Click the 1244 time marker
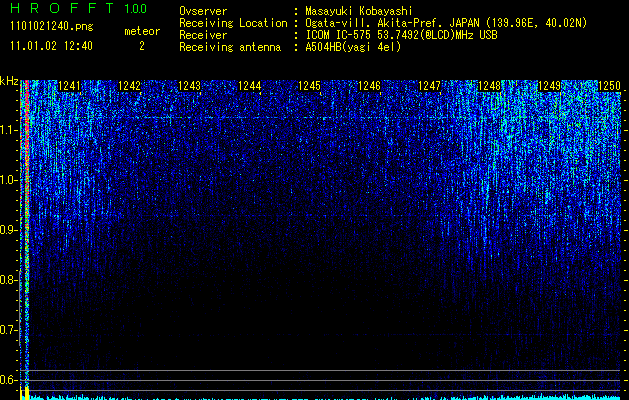Viewport: 629px width, 400px height. (250, 86)
